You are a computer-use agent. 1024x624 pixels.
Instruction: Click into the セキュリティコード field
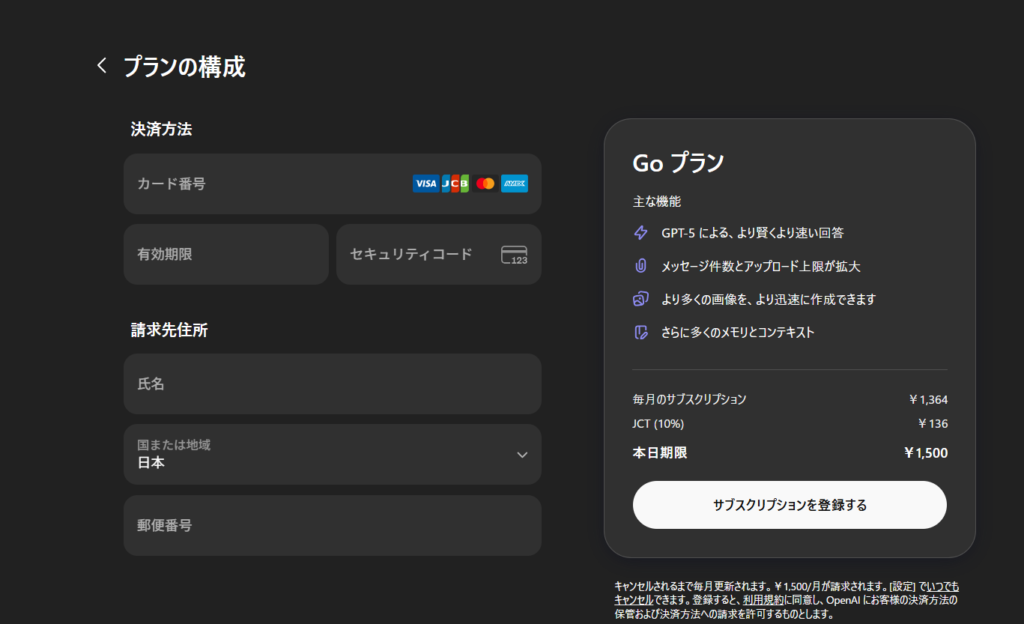click(420, 254)
